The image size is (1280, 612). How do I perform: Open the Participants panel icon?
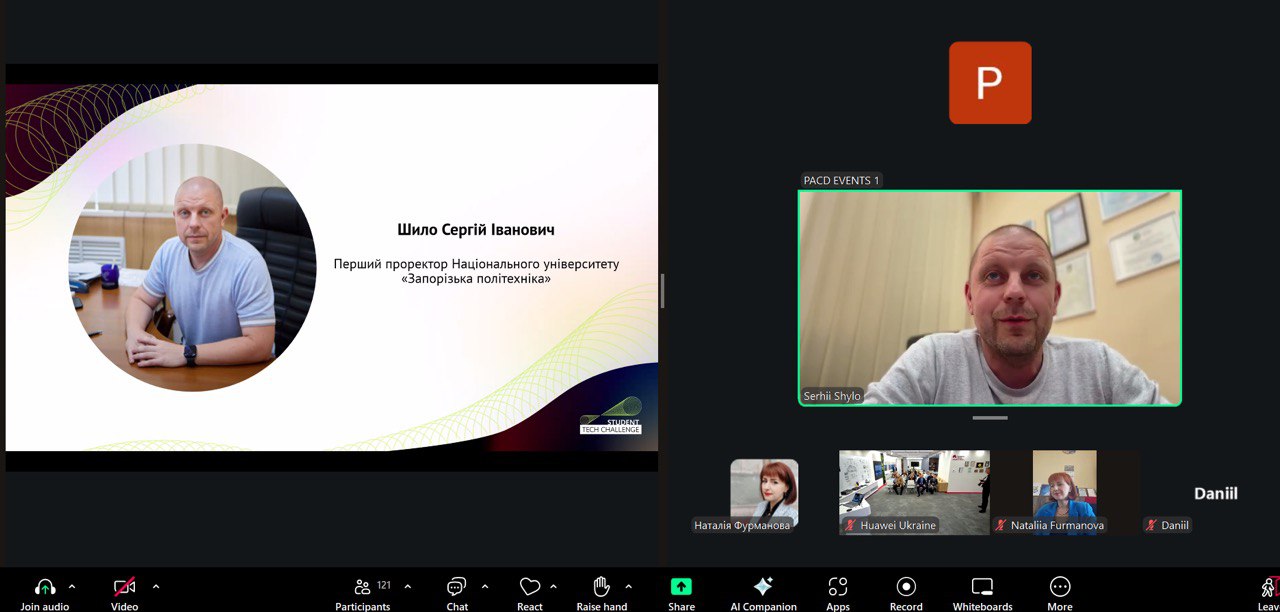(x=363, y=587)
